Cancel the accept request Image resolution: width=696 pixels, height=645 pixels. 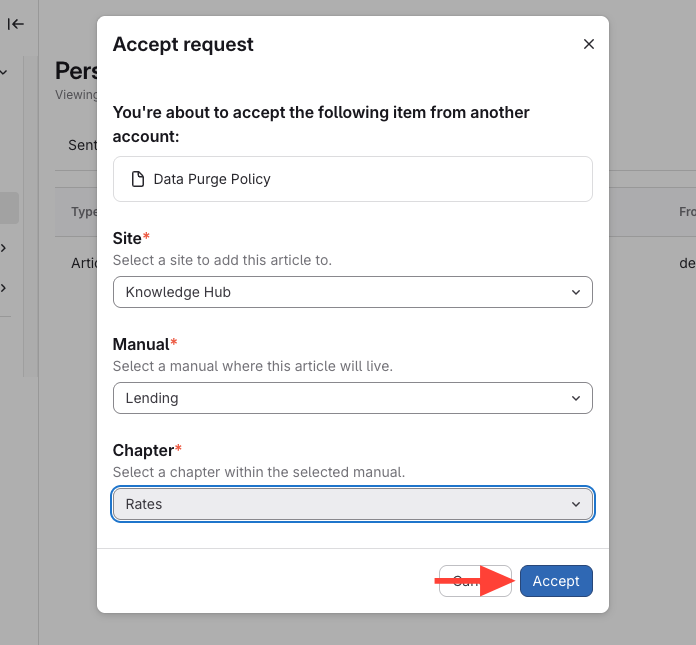click(462, 581)
